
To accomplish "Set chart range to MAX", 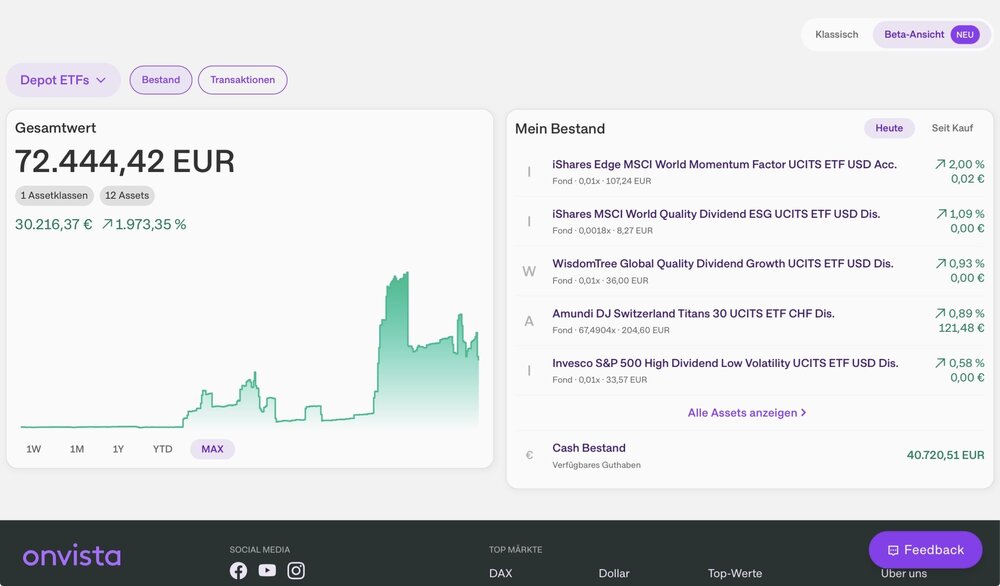I will pyautogui.click(x=212, y=449).
